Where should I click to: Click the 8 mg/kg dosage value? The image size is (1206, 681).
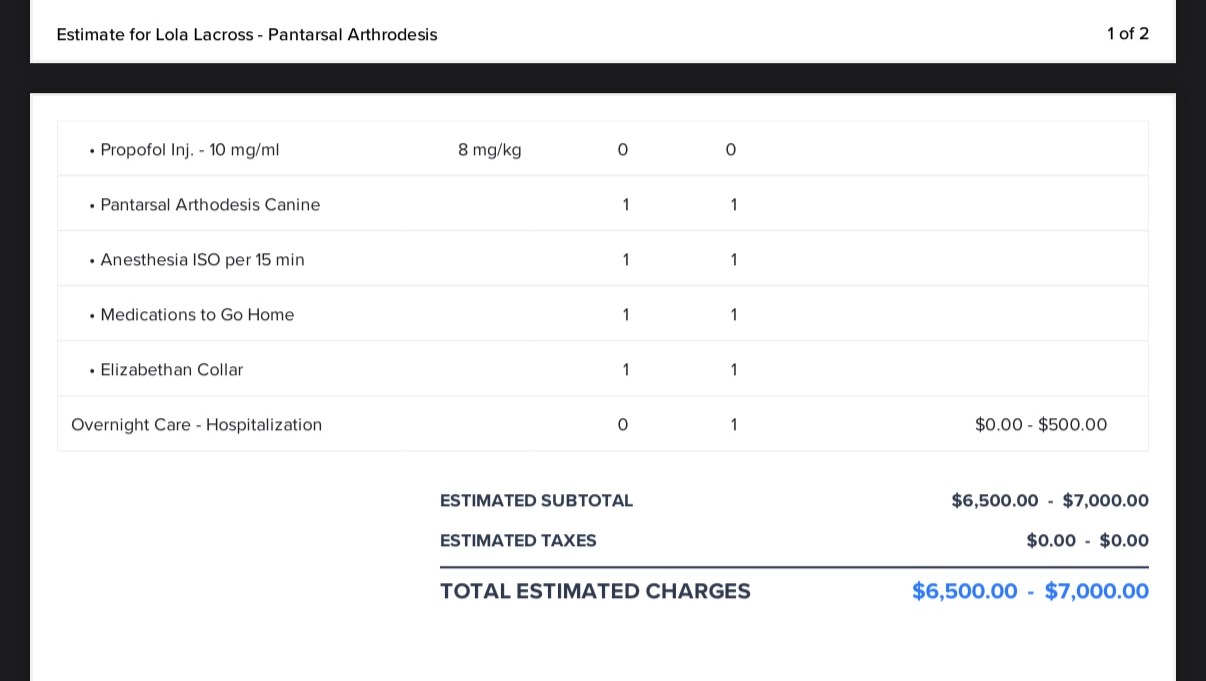point(490,150)
